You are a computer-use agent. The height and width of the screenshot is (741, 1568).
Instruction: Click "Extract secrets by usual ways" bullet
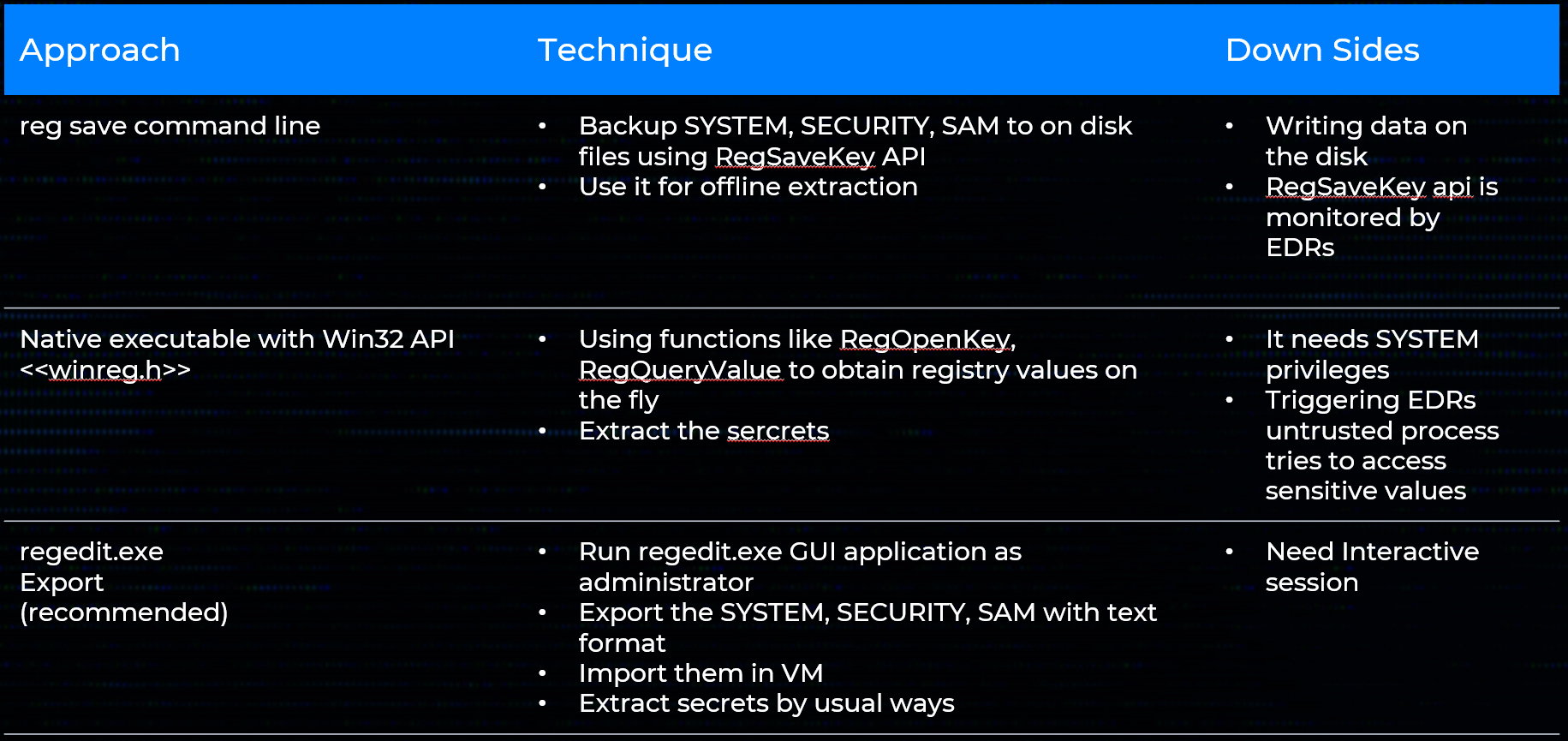(x=766, y=703)
